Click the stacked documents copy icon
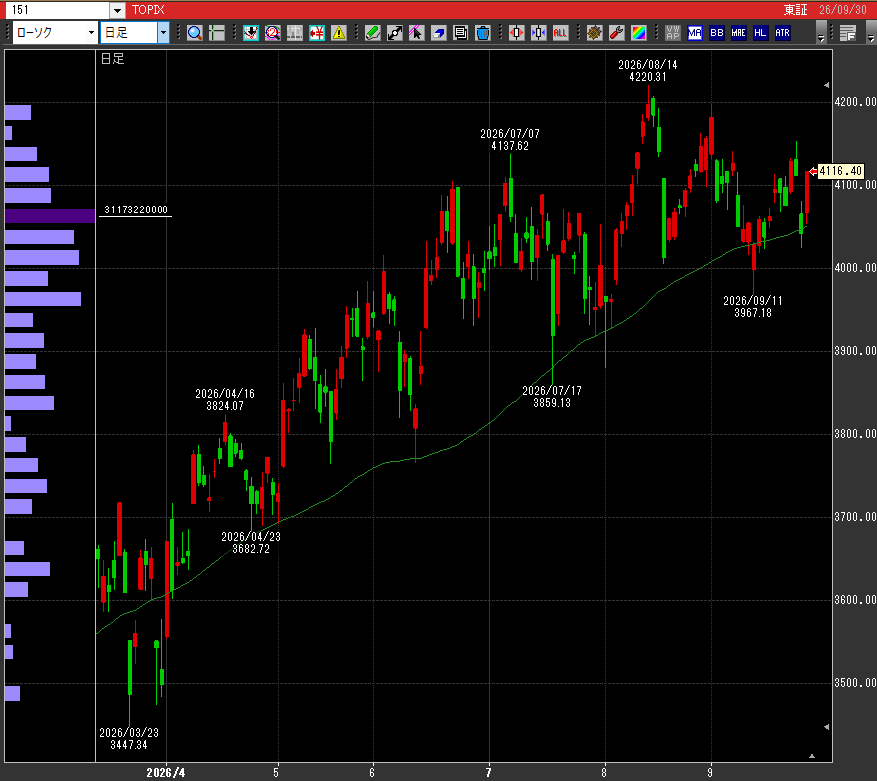The width and height of the screenshot is (877, 781). click(x=460, y=33)
